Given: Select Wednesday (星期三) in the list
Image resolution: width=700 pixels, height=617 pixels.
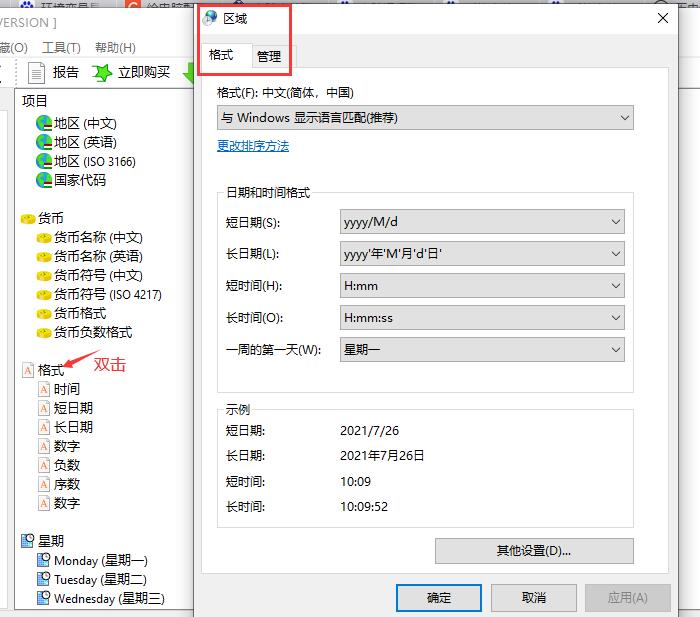Looking at the screenshot, I should click(109, 598).
